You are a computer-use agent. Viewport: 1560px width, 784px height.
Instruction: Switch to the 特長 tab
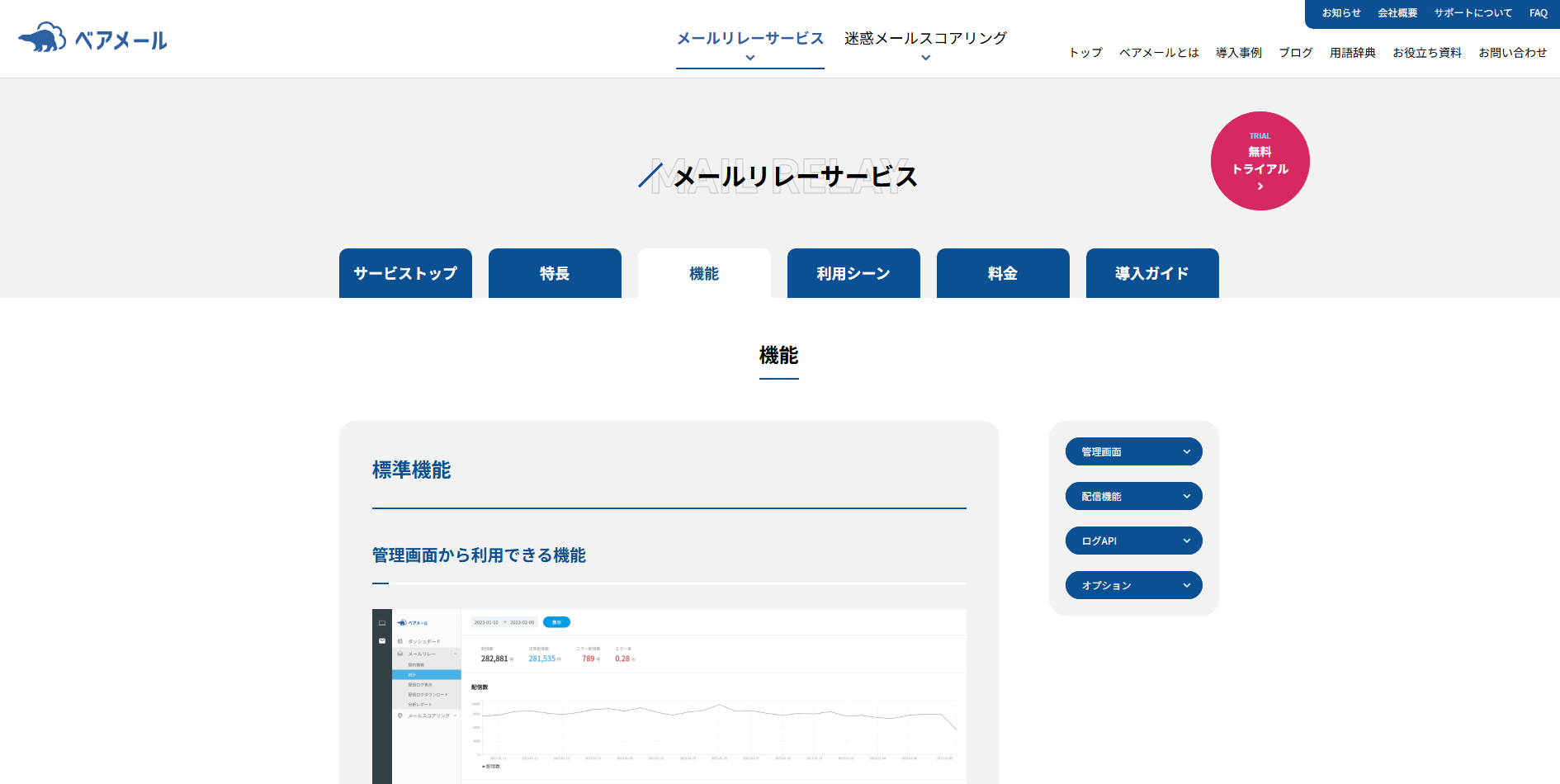(555, 273)
